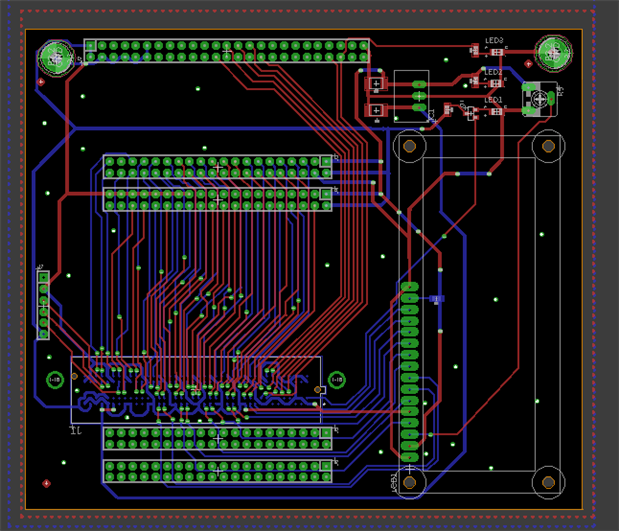Click the trimmer potentiometer center cross
Image resolution: width=619 pixels, height=531 pixels.
[x=540, y=99]
